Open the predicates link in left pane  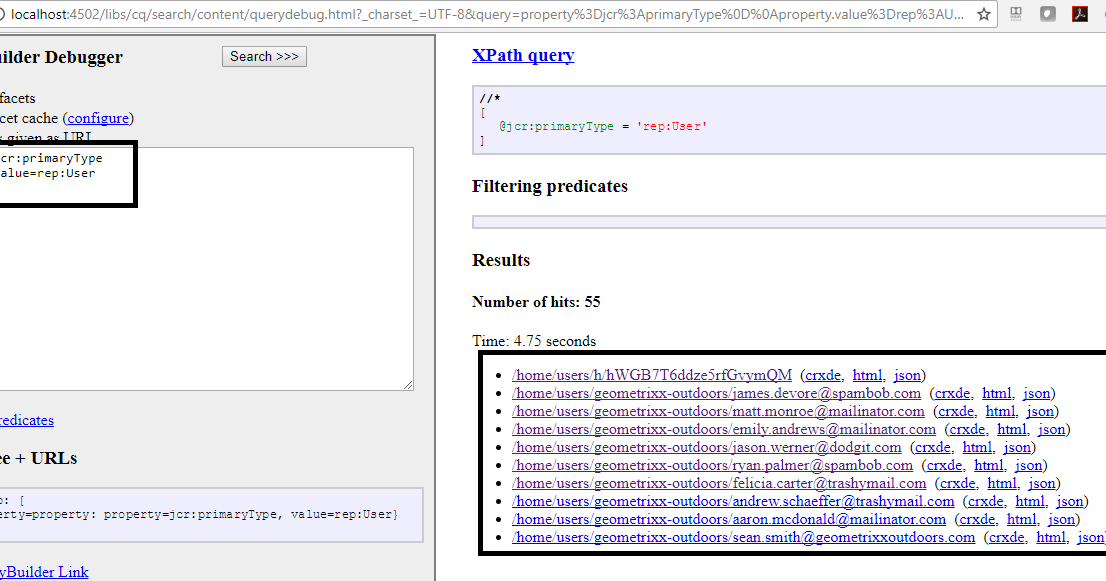coord(27,420)
